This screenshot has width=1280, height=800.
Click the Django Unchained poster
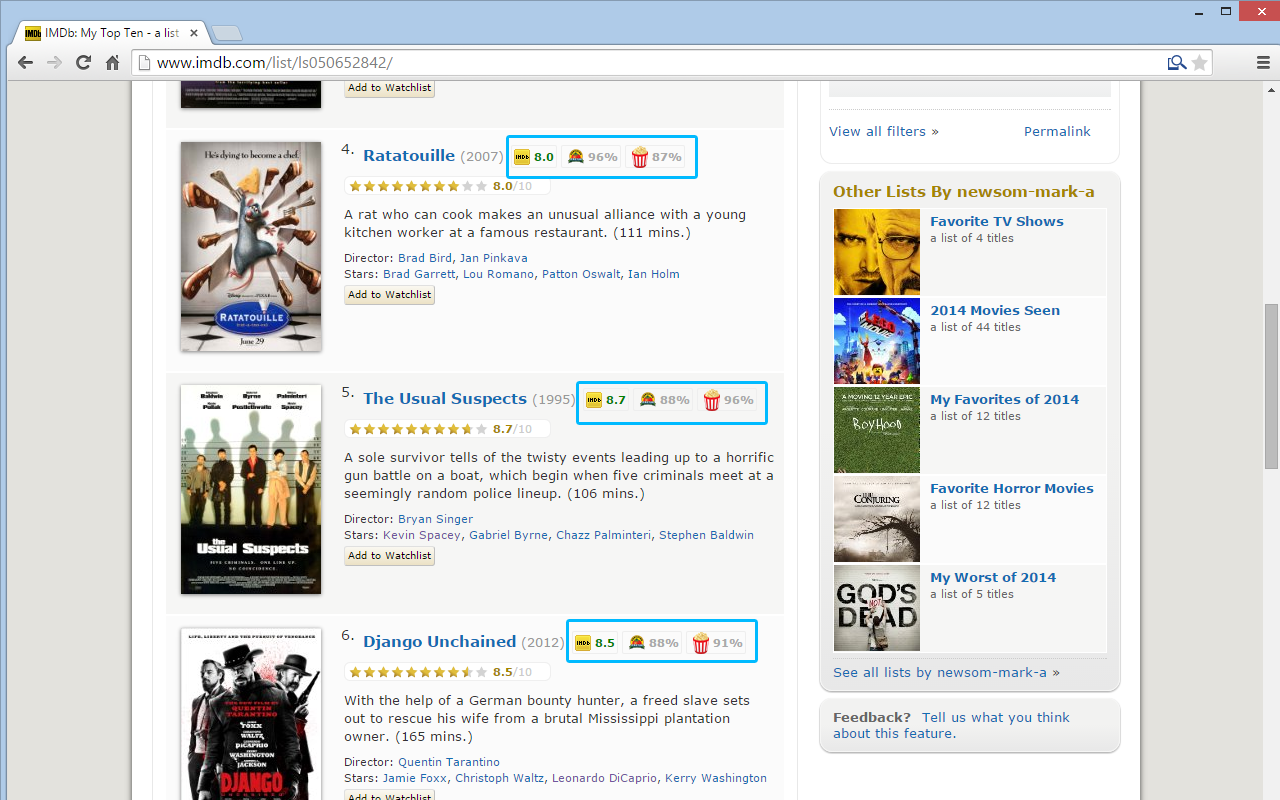coord(251,714)
